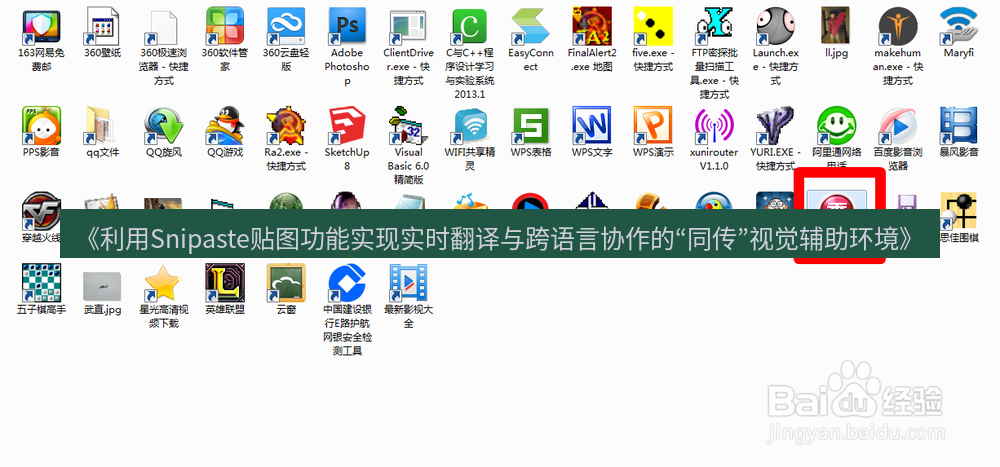
Task: Select the ClientDriver.exe shortcut
Action: point(409,27)
